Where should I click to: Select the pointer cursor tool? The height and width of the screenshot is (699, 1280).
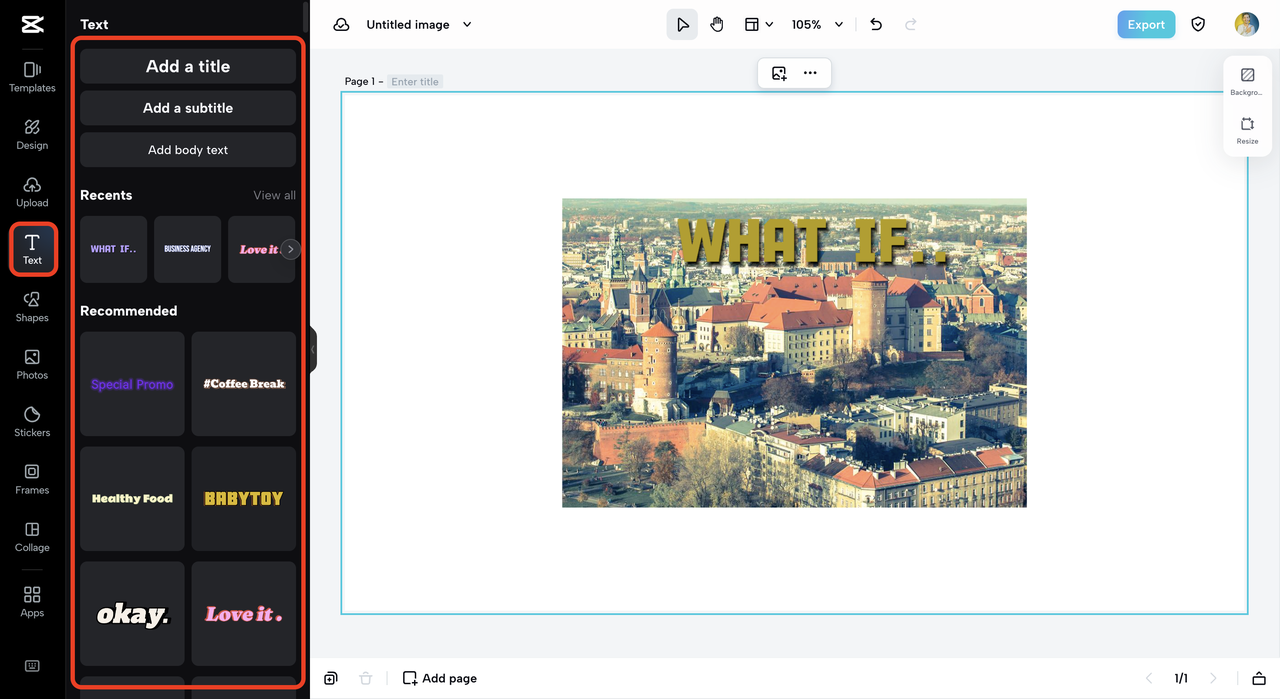[x=682, y=25]
